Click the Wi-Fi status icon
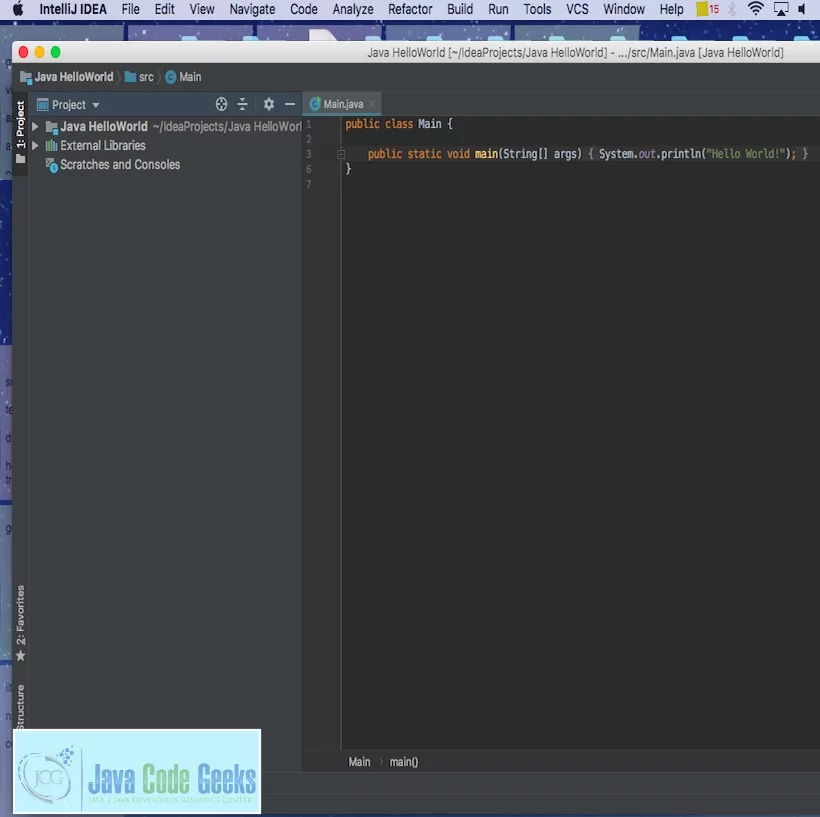This screenshot has width=820, height=817. (x=755, y=8)
